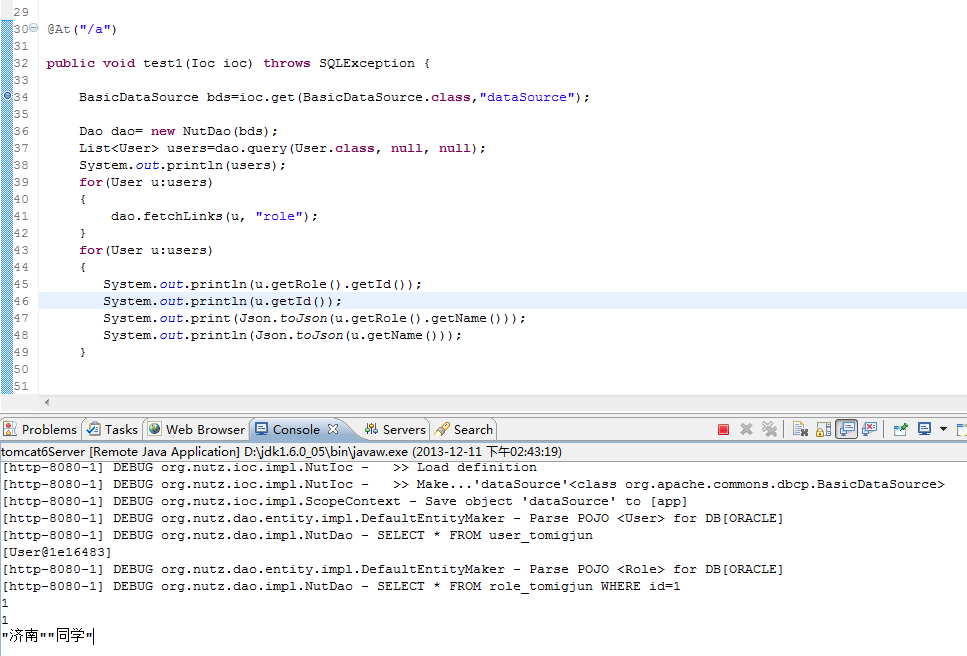Viewport: 967px width, 656px height.
Task: Click the text "SQLException" in the method signature
Action: (367, 63)
